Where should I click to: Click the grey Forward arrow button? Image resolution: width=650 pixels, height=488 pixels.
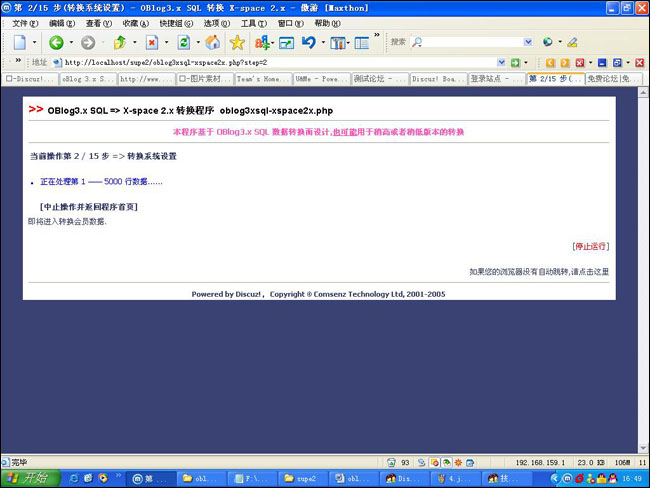tap(88, 42)
